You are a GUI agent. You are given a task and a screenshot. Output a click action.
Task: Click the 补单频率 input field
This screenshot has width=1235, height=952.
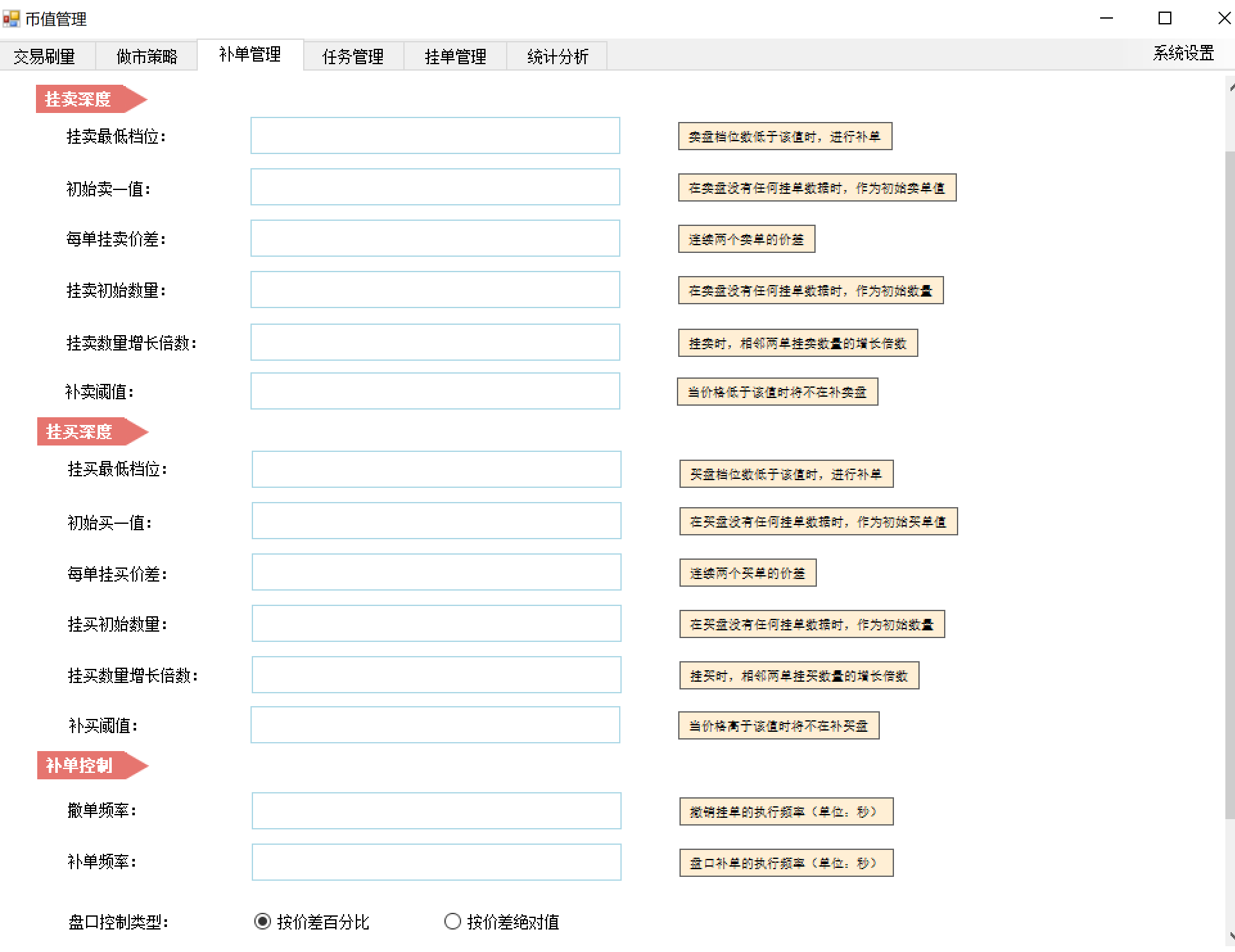(437, 862)
